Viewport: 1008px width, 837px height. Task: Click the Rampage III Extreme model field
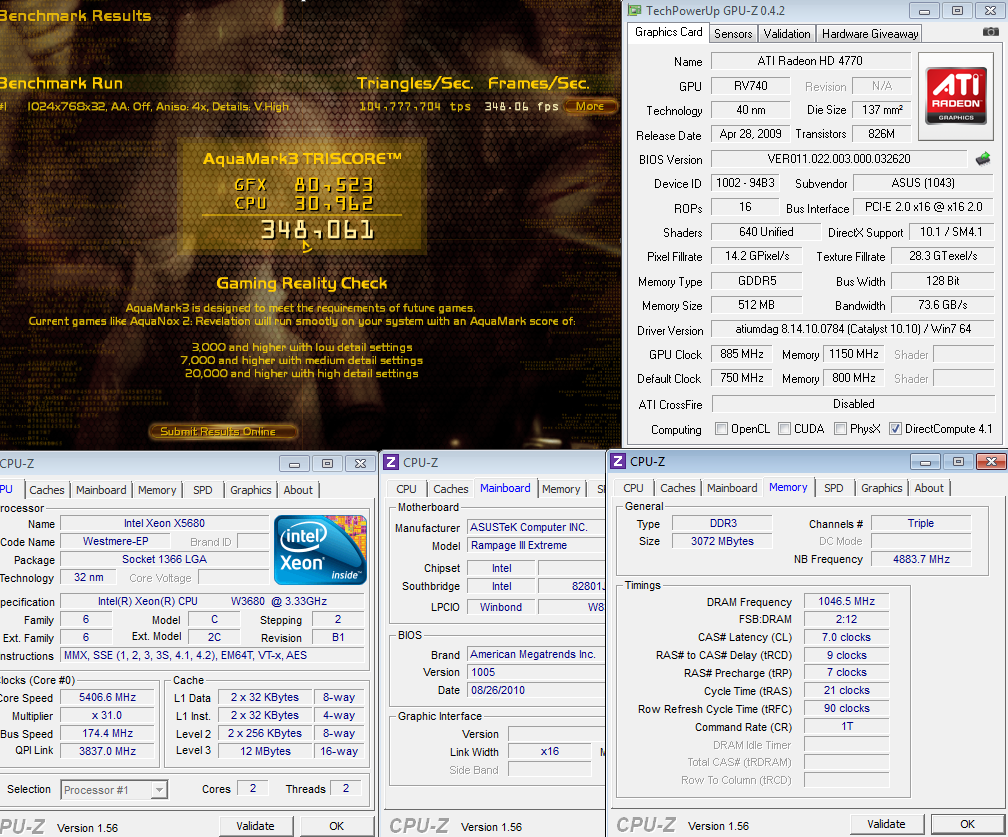tap(536, 545)
